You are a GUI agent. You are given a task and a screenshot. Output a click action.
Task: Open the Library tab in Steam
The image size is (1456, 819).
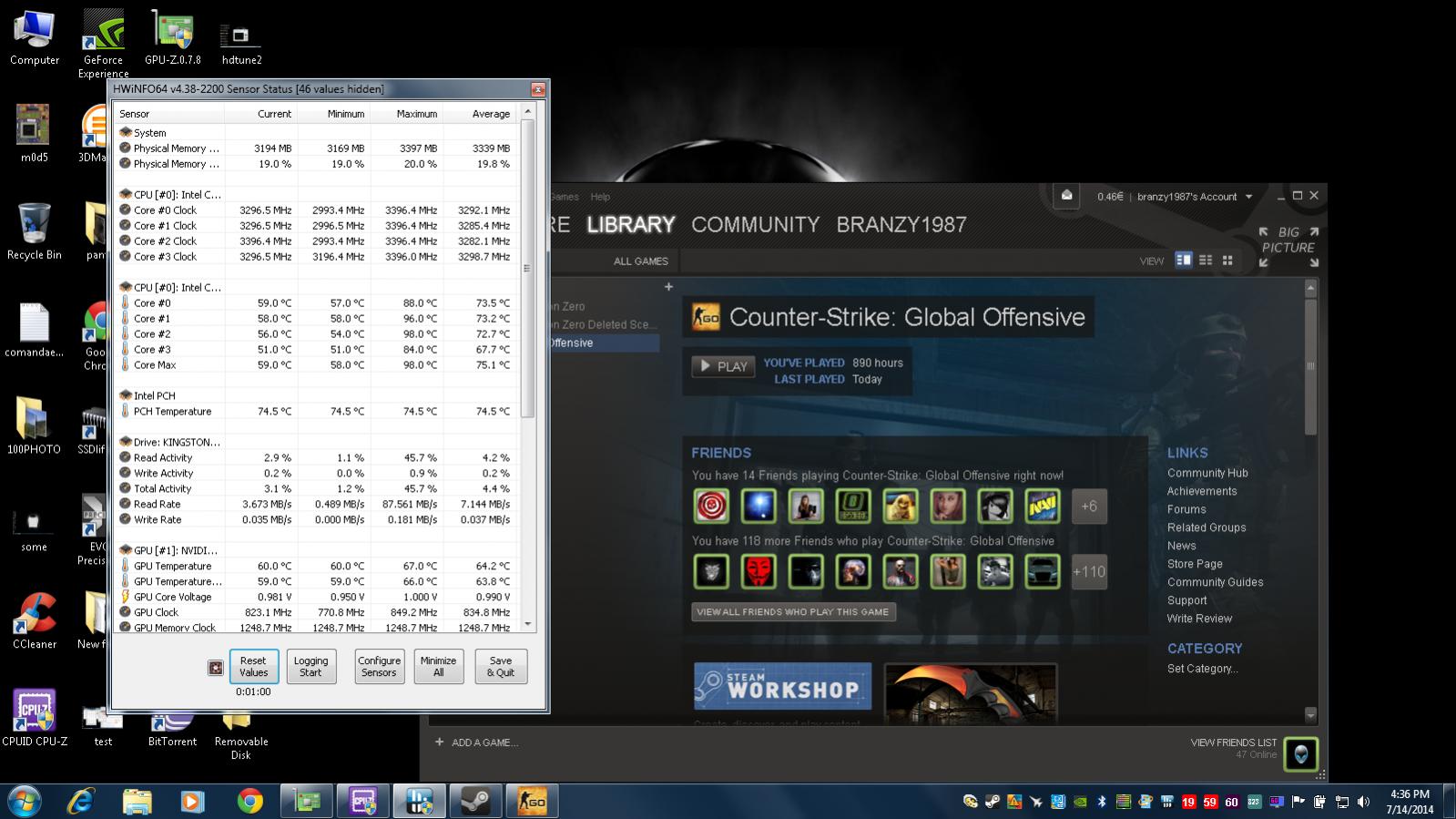pyautogui.click(x=630, y=225)
